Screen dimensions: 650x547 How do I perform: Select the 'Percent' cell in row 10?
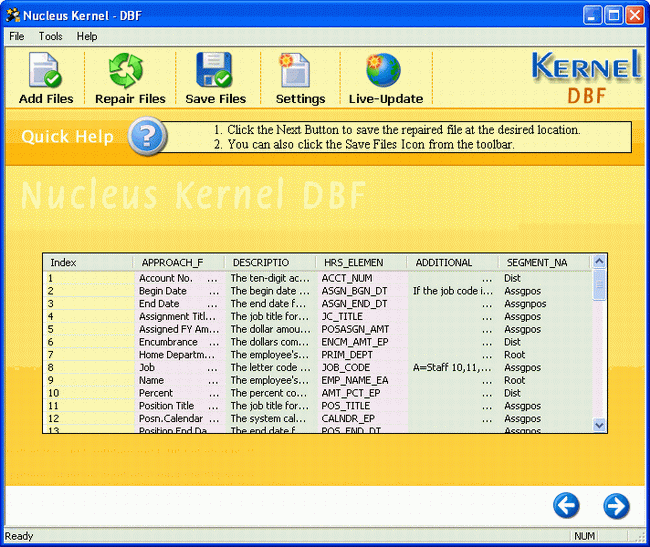coord(179,393)
